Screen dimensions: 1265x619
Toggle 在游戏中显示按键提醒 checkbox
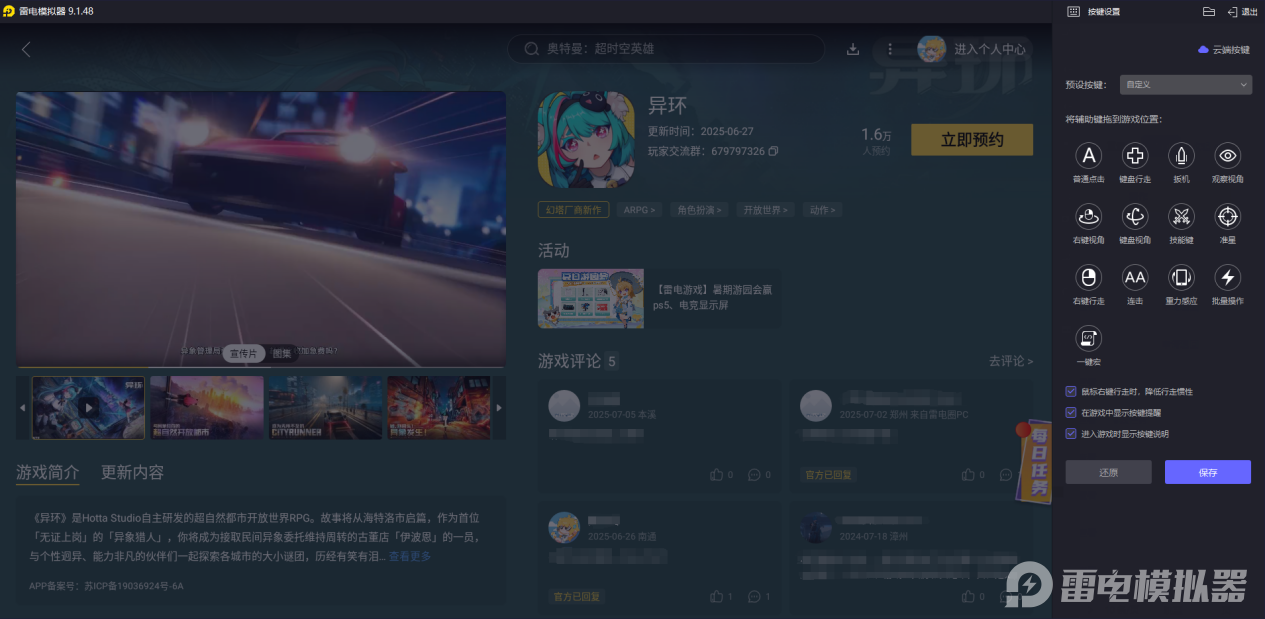click(x=1071, y=411)
